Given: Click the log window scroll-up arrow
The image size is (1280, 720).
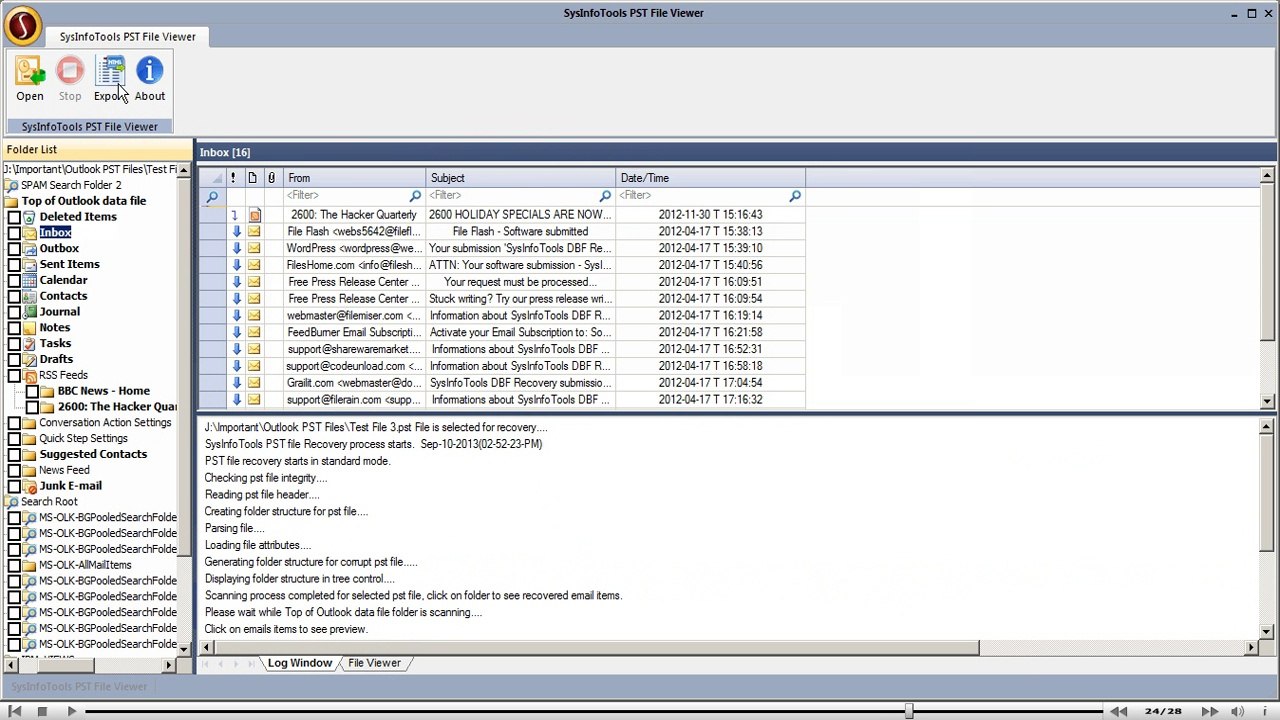Looking at the screenshot, I should 1267,427.
